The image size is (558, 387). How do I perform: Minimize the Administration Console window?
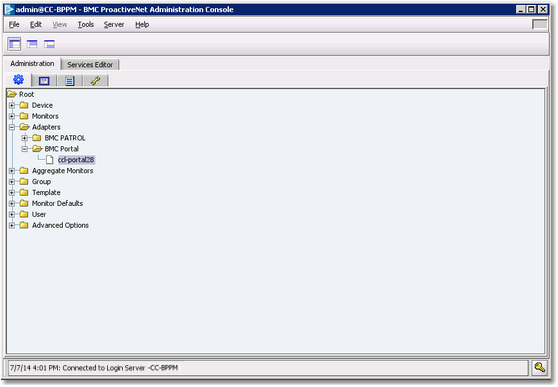(521, 9)
